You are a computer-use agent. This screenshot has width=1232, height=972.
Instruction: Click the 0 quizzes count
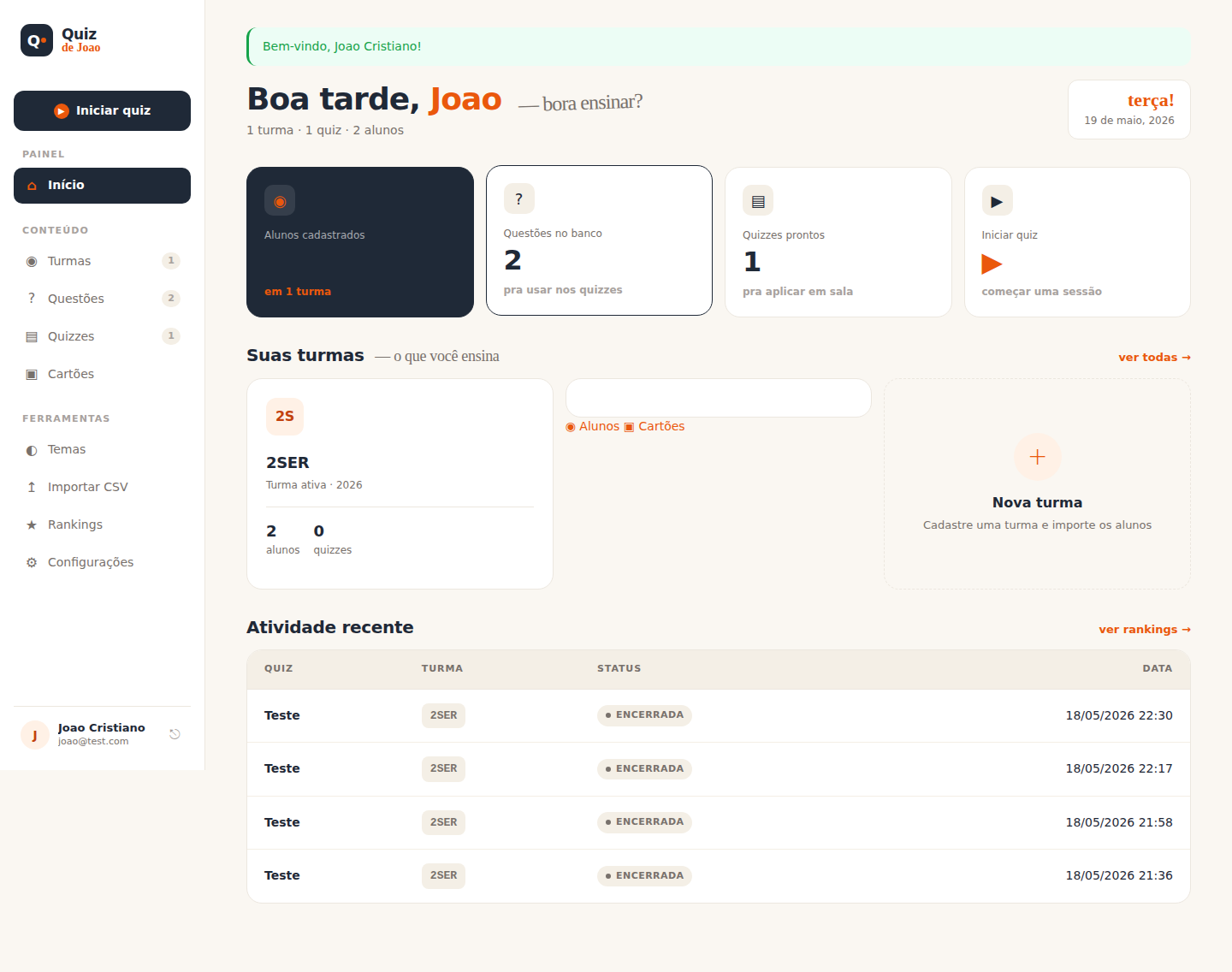[332, 539]
